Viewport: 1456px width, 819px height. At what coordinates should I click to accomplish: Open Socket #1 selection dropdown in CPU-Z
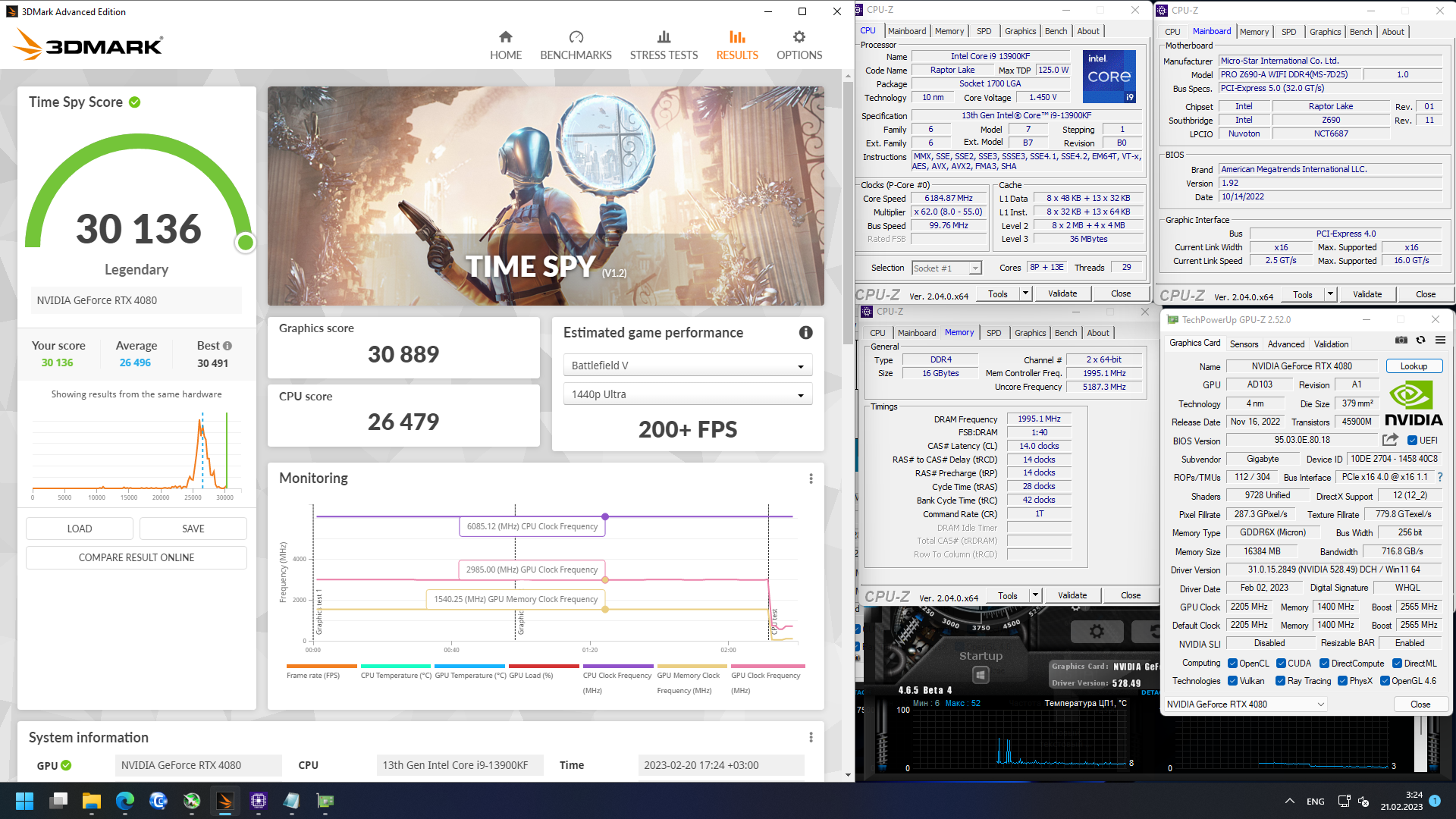click(x=946, y=268)
